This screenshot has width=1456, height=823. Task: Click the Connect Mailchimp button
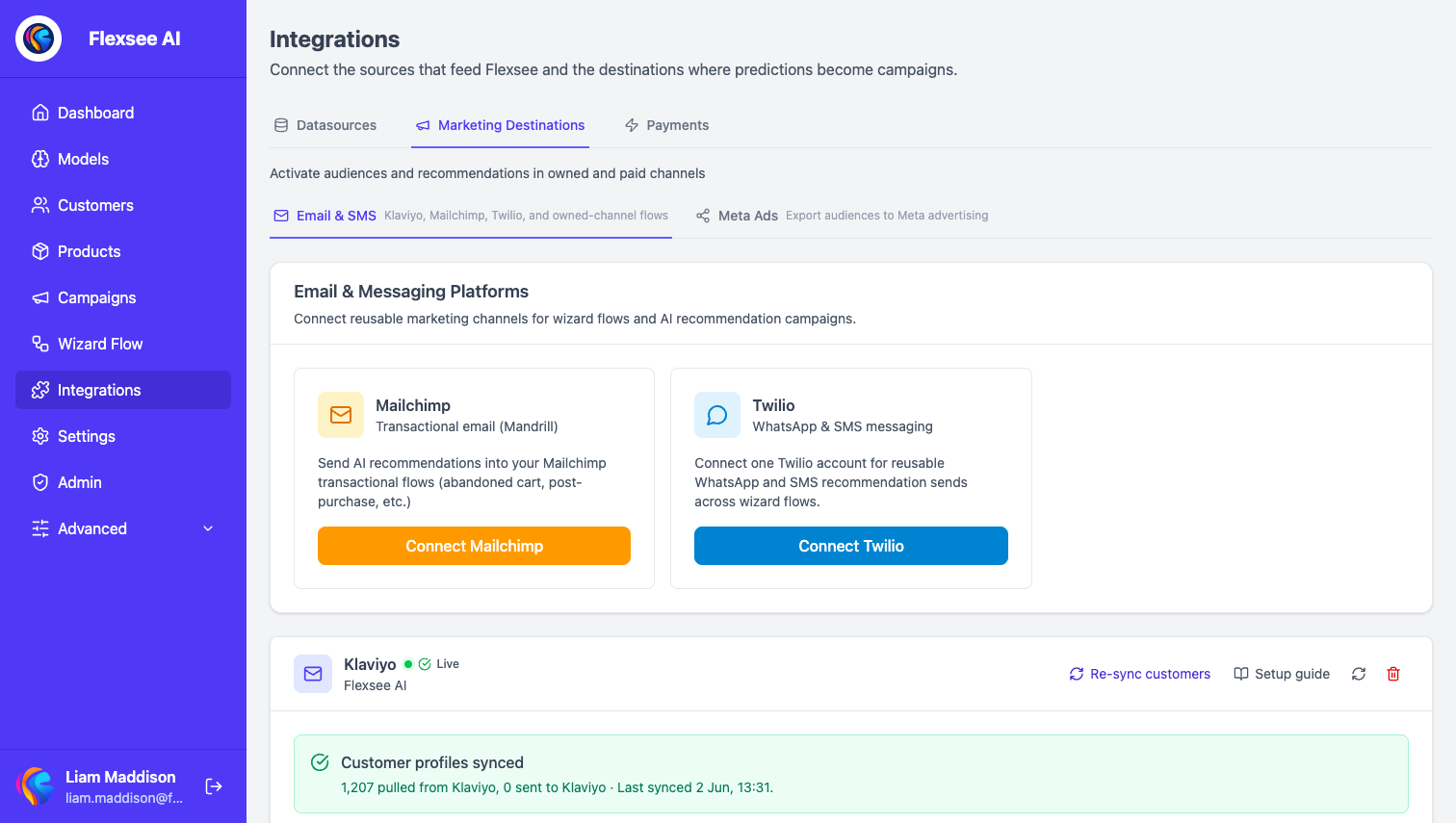tap(474, 546)
